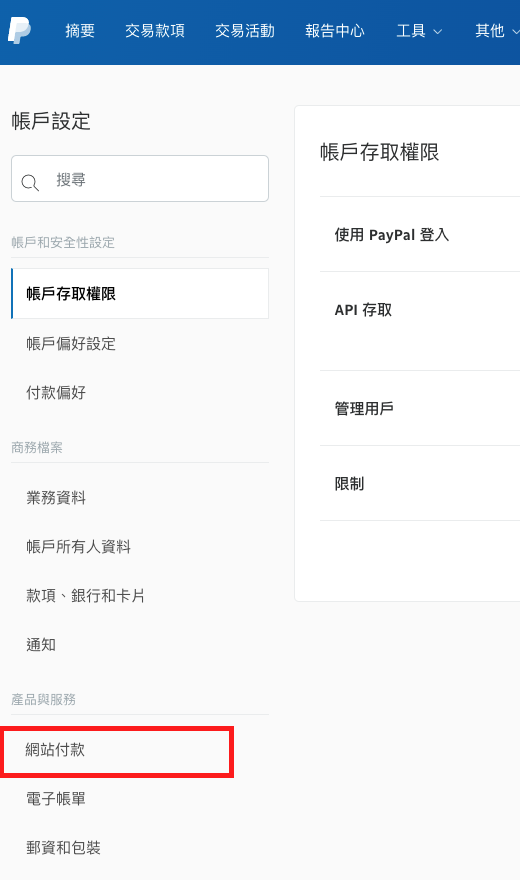Open 報告中心 from the top navigation

335,31
